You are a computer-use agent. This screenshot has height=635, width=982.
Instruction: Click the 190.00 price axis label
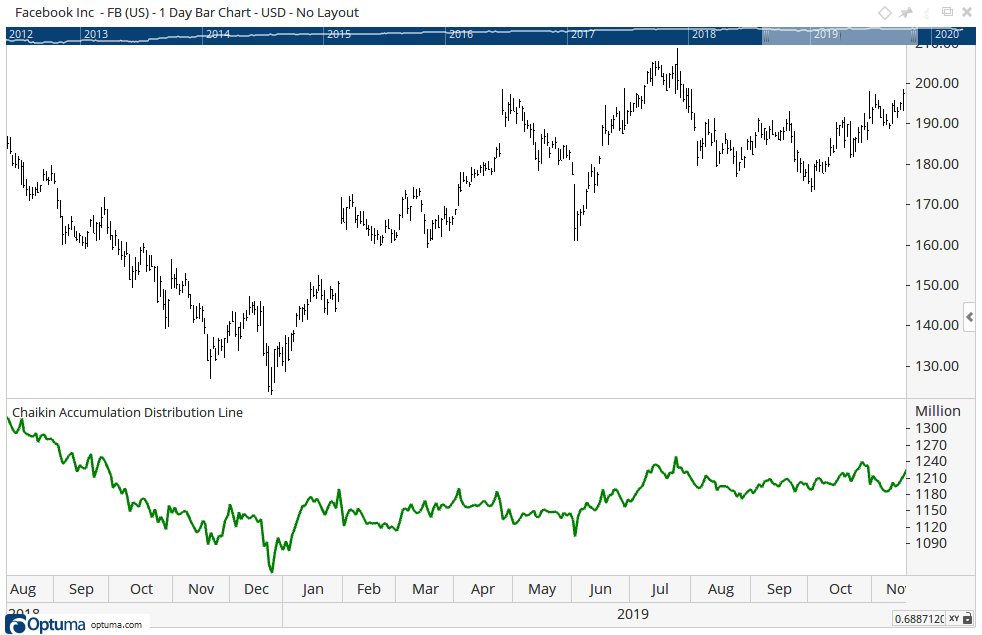[937, 123]
